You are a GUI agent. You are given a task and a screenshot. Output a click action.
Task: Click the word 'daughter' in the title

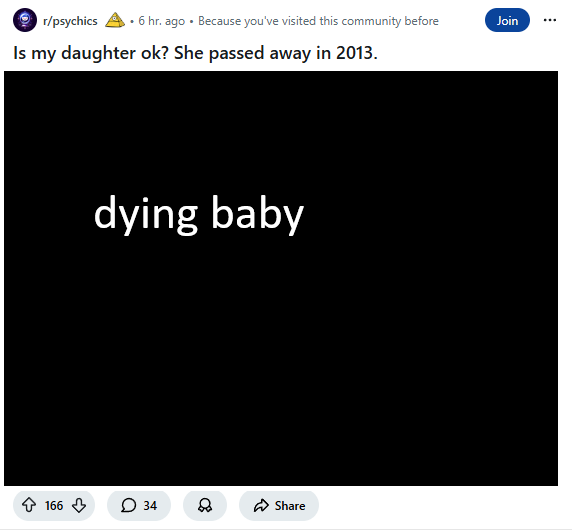98,53
